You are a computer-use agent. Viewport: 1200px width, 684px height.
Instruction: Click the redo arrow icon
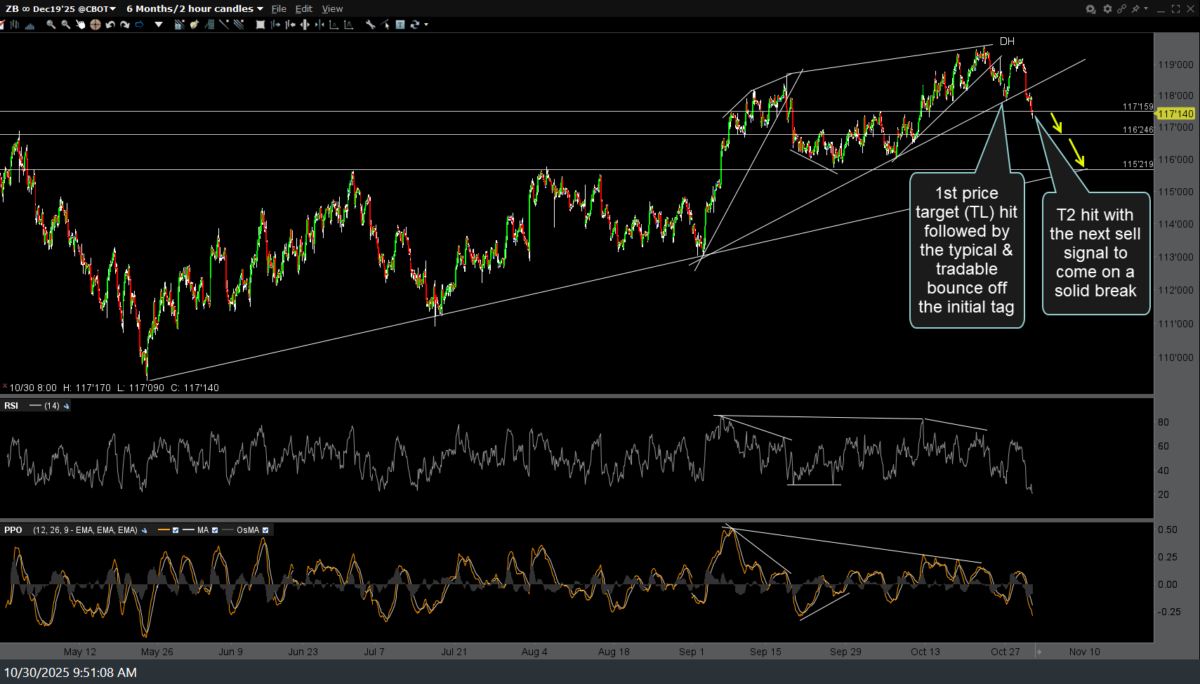125,24
